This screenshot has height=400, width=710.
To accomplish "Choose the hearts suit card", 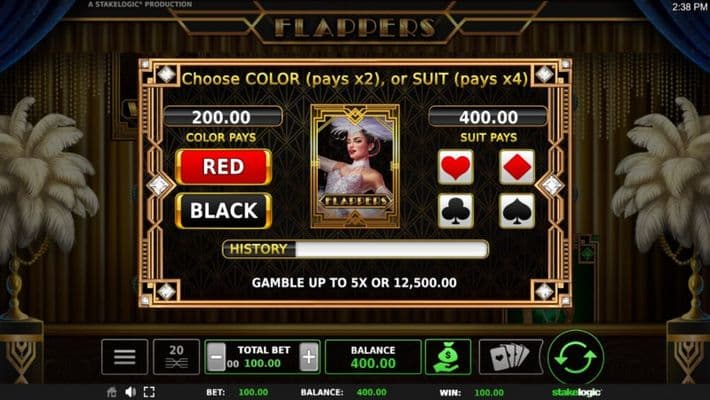I will [x=456, y=167].
